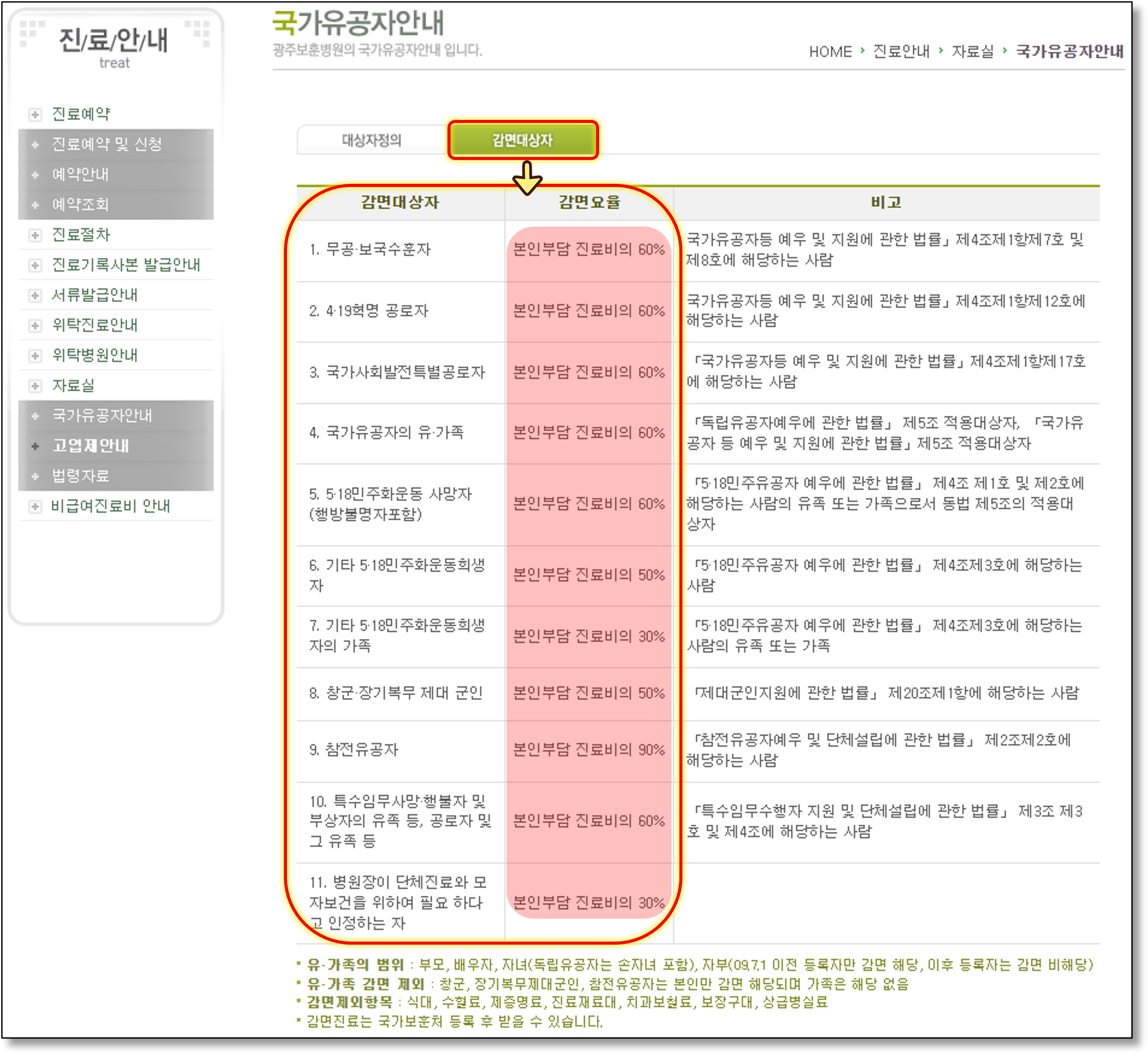The image size is (1148, 1054).
Task: Select the 감면대상자 tab
Action: (522, 140)
